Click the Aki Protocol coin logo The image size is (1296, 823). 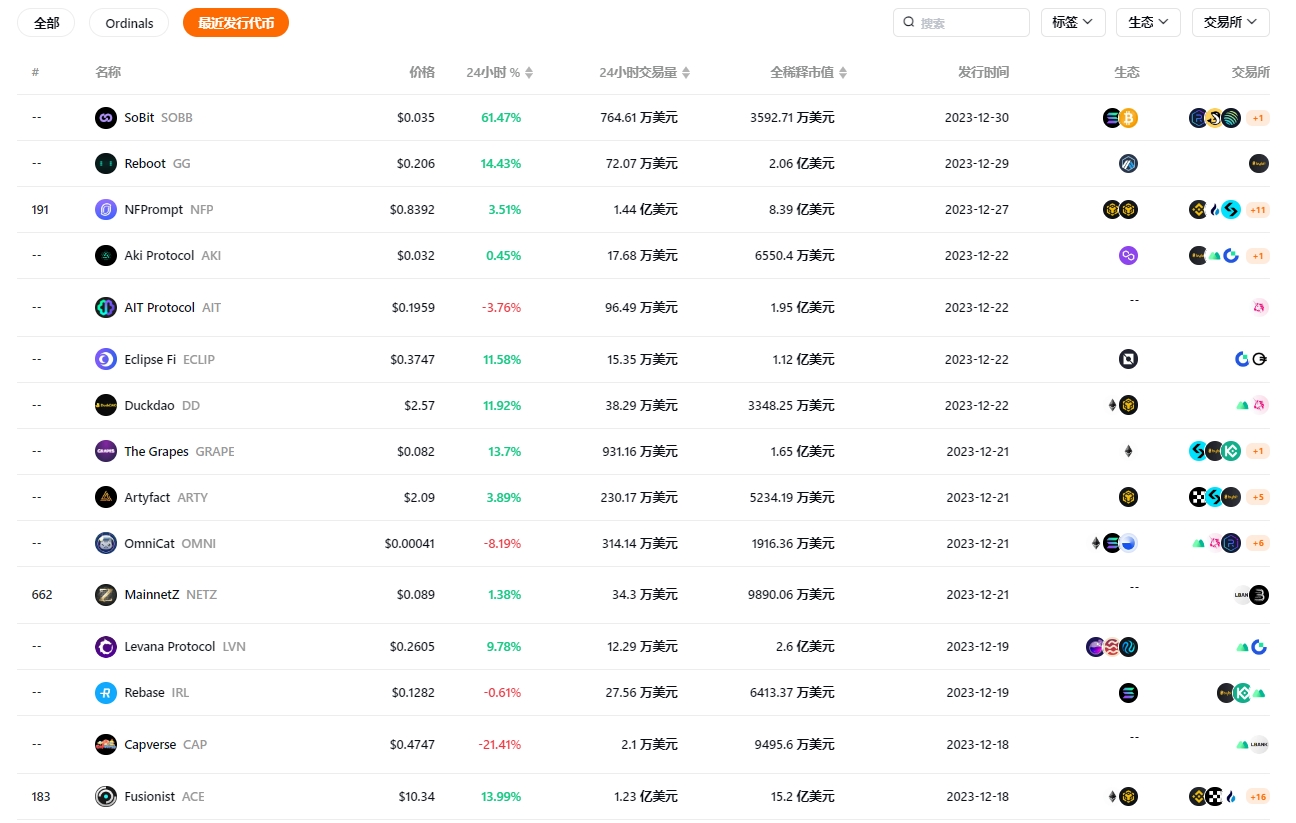click(x=106, y=256)
